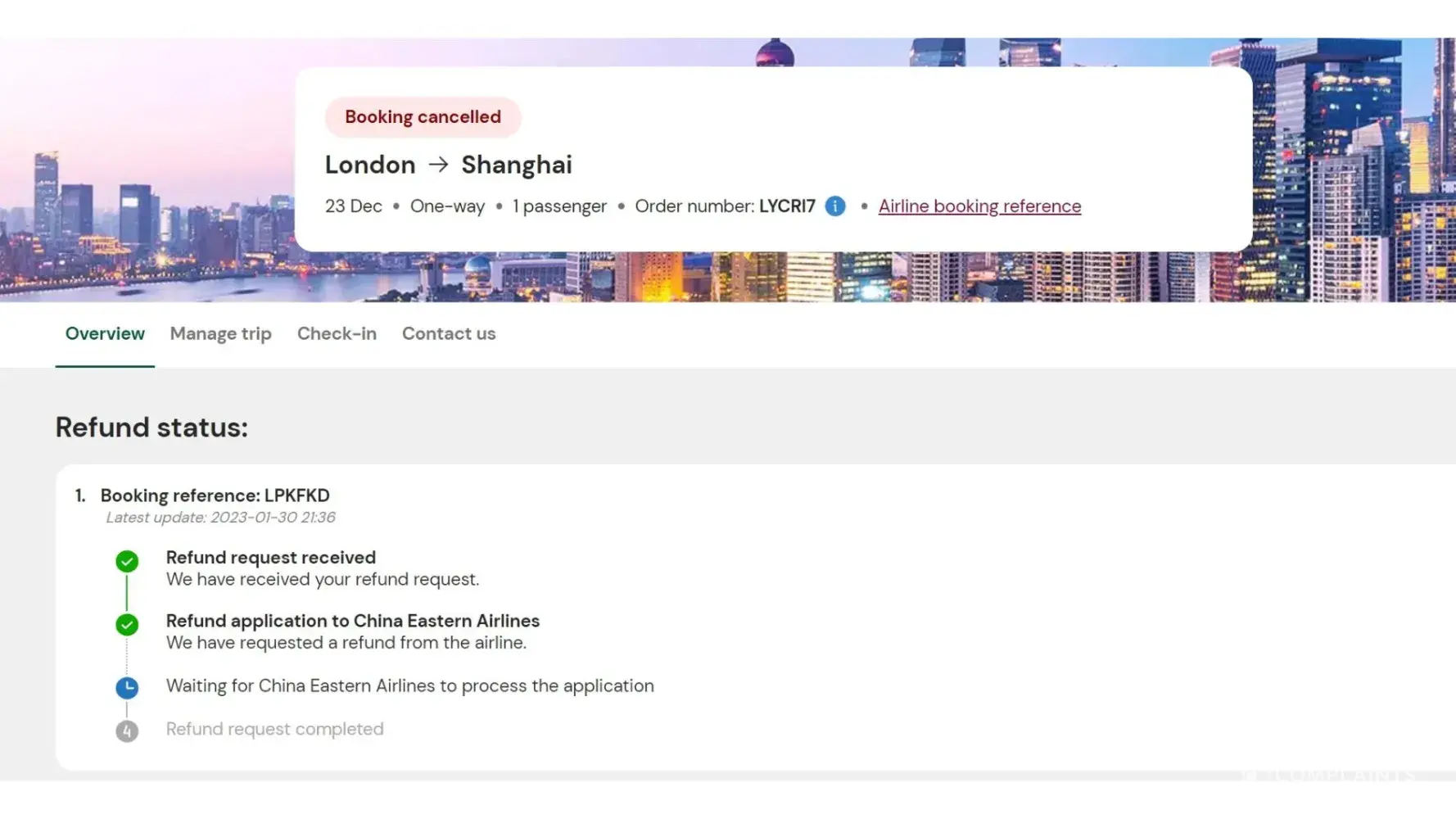Click the Waiting for China Eastern Airlines text

point(409,686)
